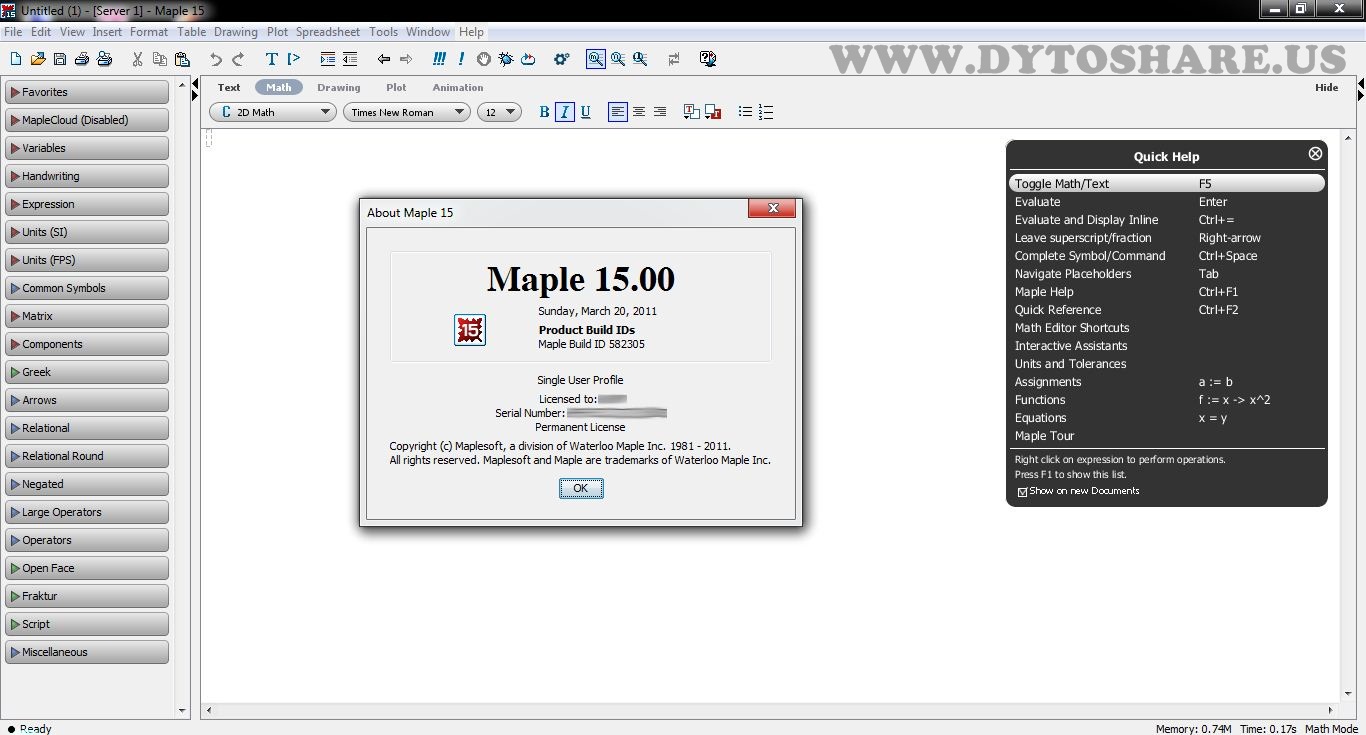Align text right
1366x735 pixels.
[660, 112]
